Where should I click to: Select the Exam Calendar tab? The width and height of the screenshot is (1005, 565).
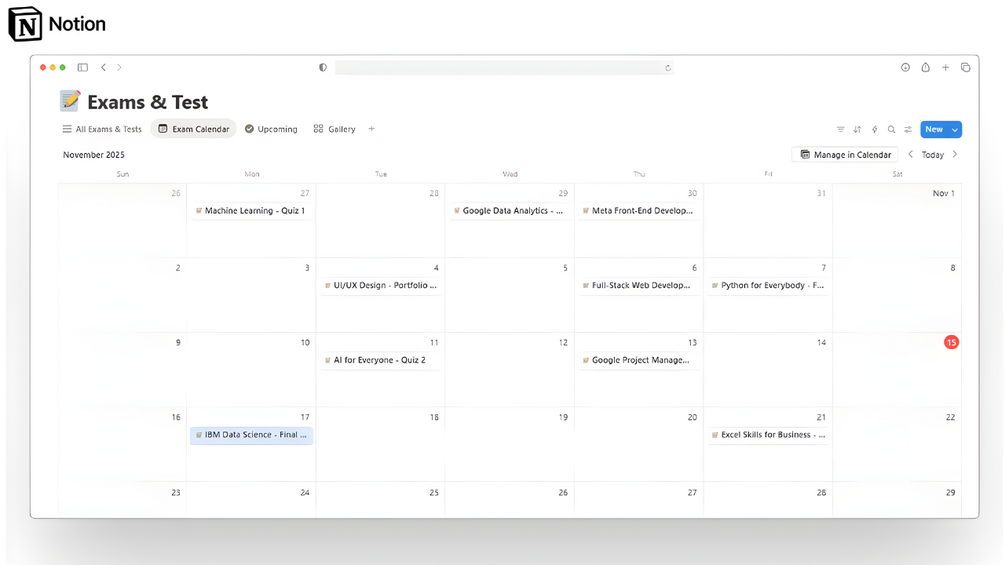point(194,129)
